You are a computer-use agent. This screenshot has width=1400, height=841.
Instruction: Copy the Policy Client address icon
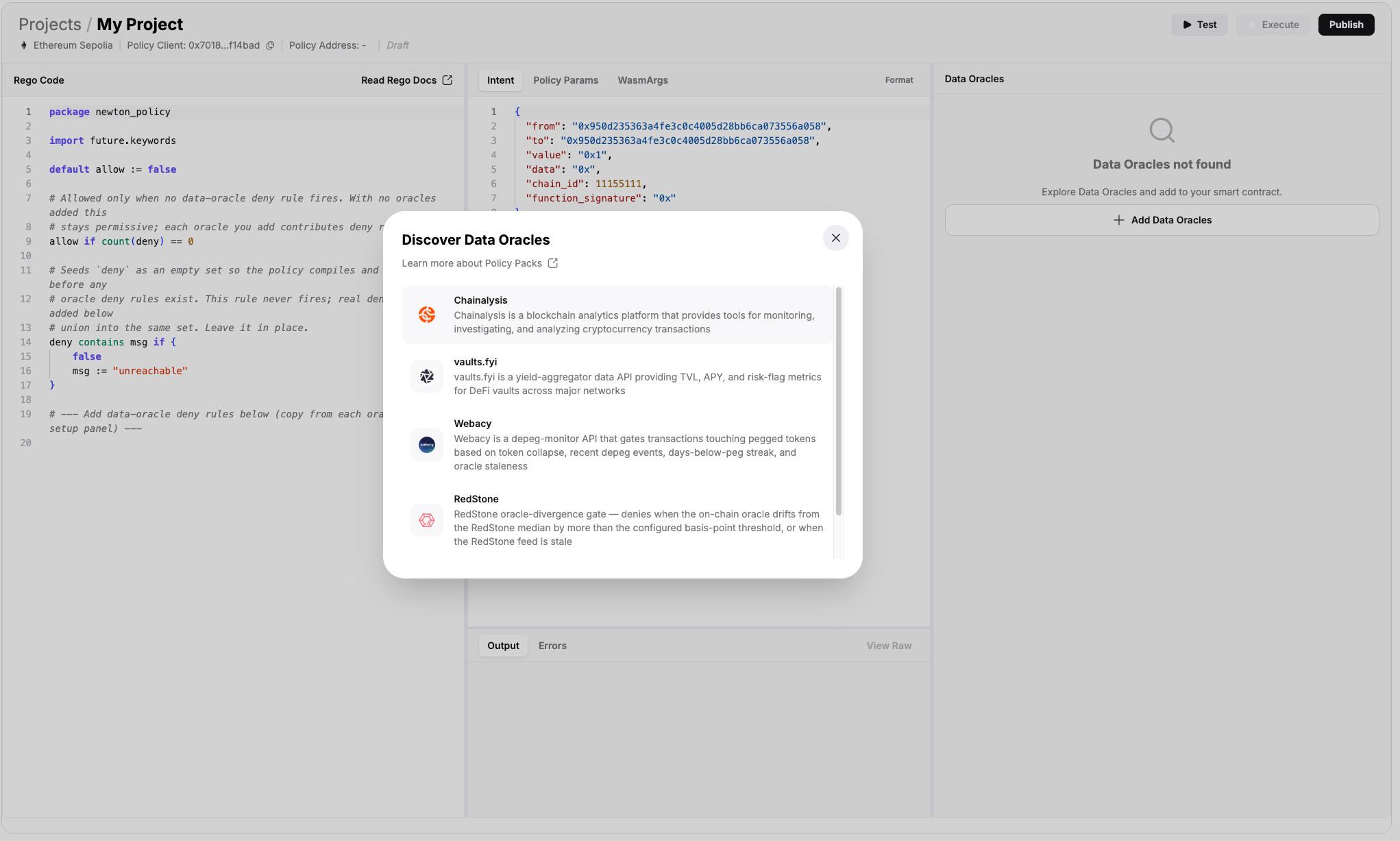click(x=270, y=45)
